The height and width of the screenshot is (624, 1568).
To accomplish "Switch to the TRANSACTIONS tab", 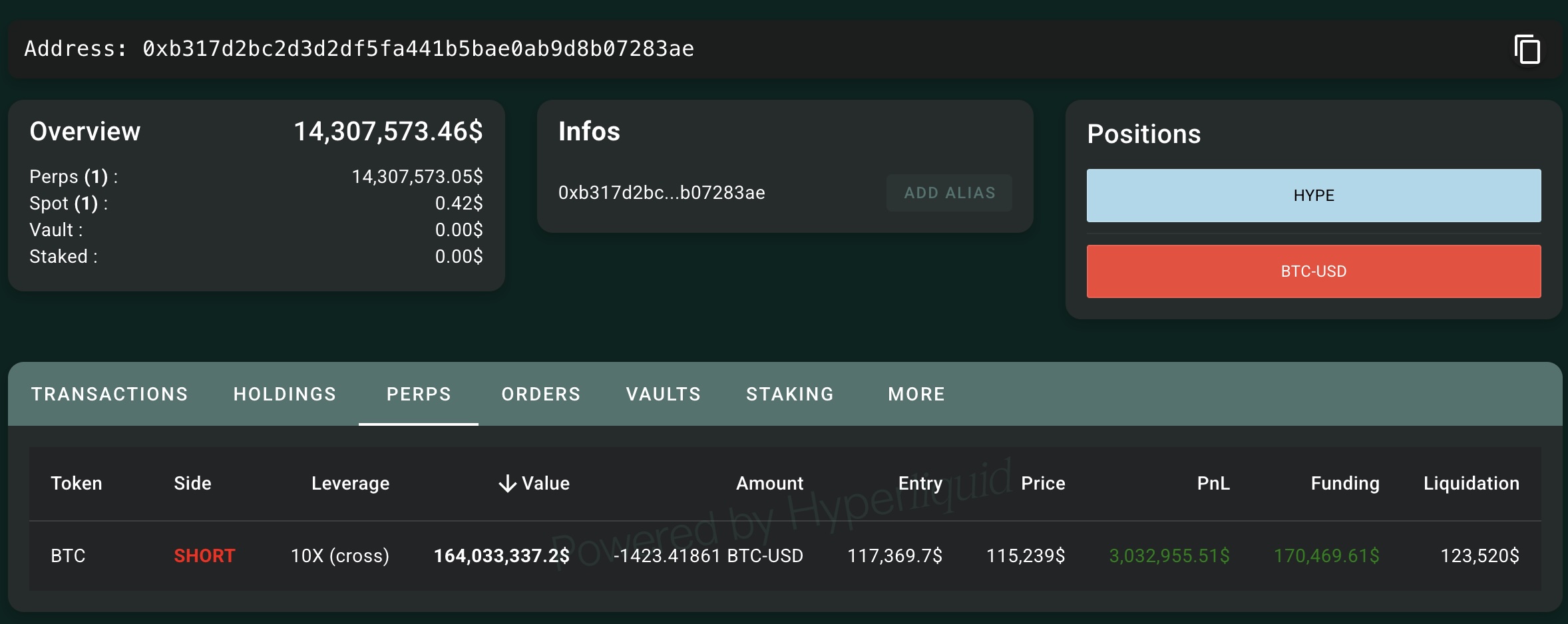I will [x=109, y=394].
